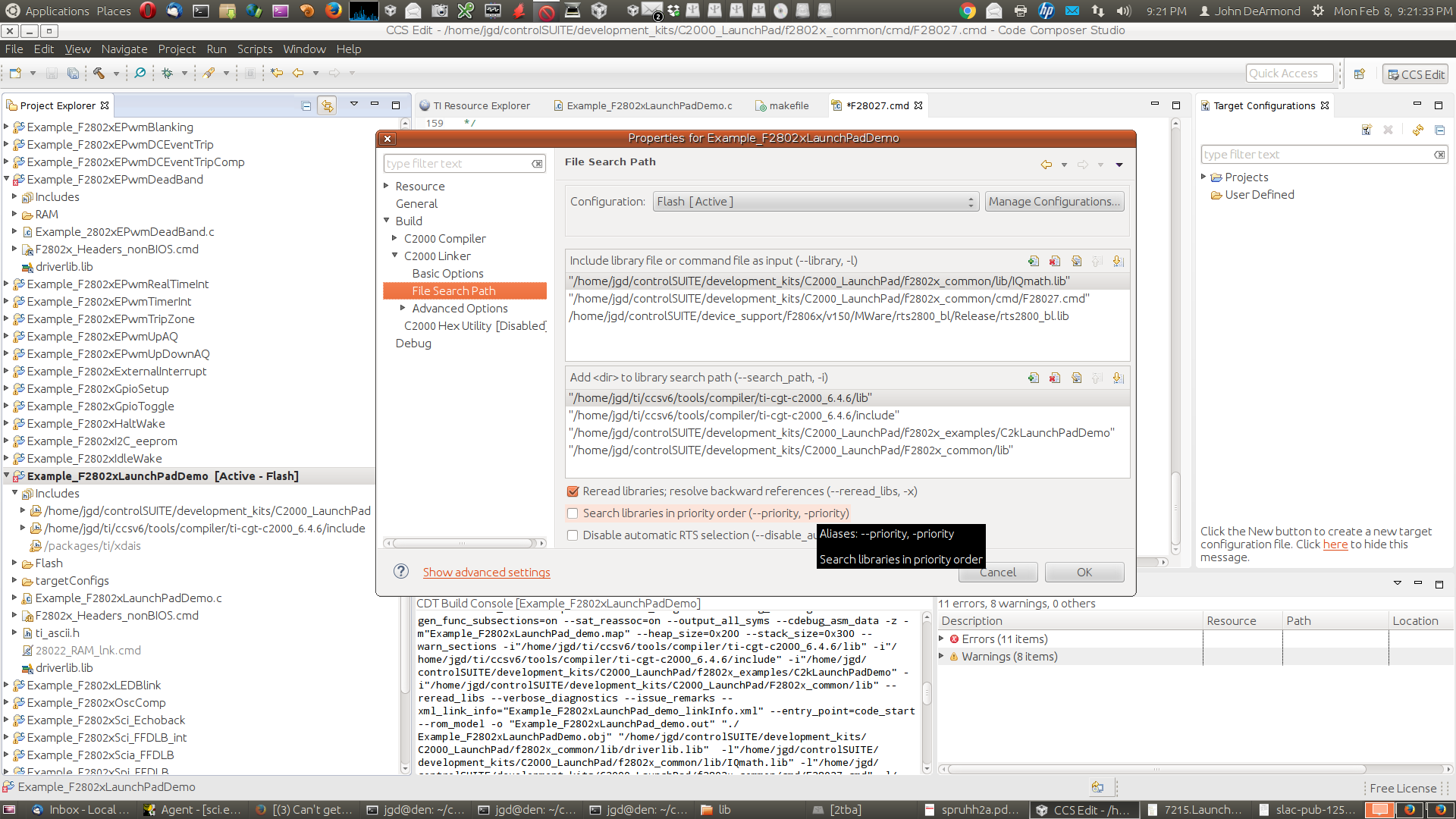Image resolution: width=1456 pixels, height=819 pixels.
Task: Collapse All in Project Explorer
Action: click(x=306, y=105)
